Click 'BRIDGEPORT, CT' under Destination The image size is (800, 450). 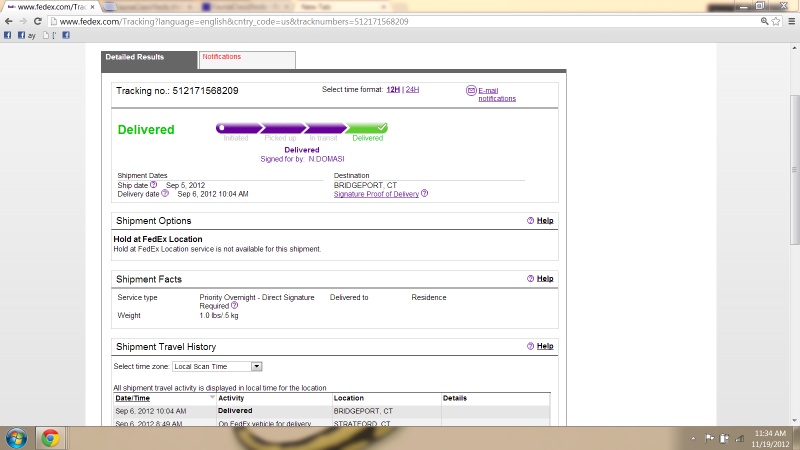(x=365, y=185)
